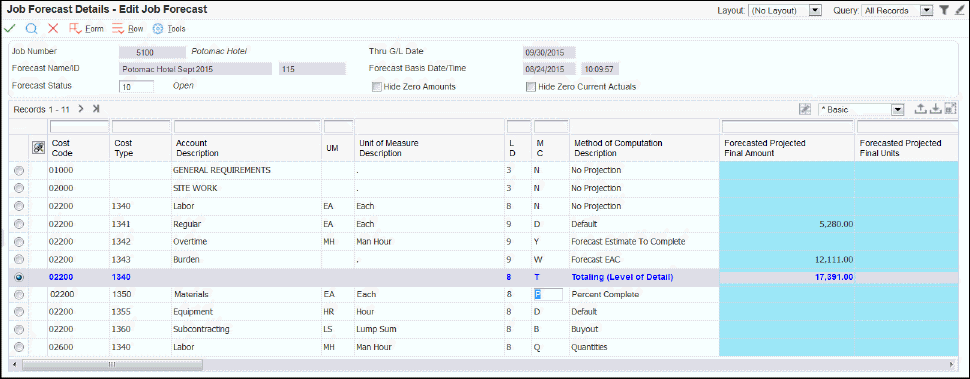Select the 02200 1340 Labor row radio
Image resolution: width=970 pixels, height=379 pixels.
(19, 206)
